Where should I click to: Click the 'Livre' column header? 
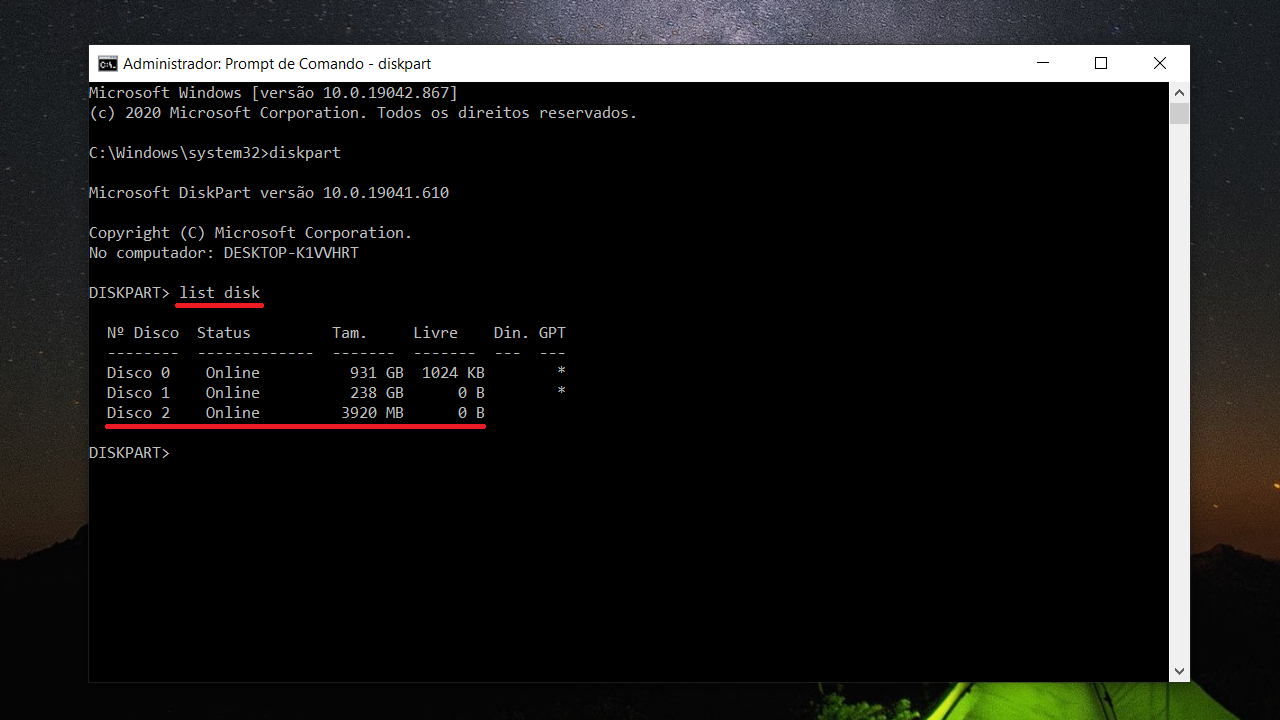point(435,333)
